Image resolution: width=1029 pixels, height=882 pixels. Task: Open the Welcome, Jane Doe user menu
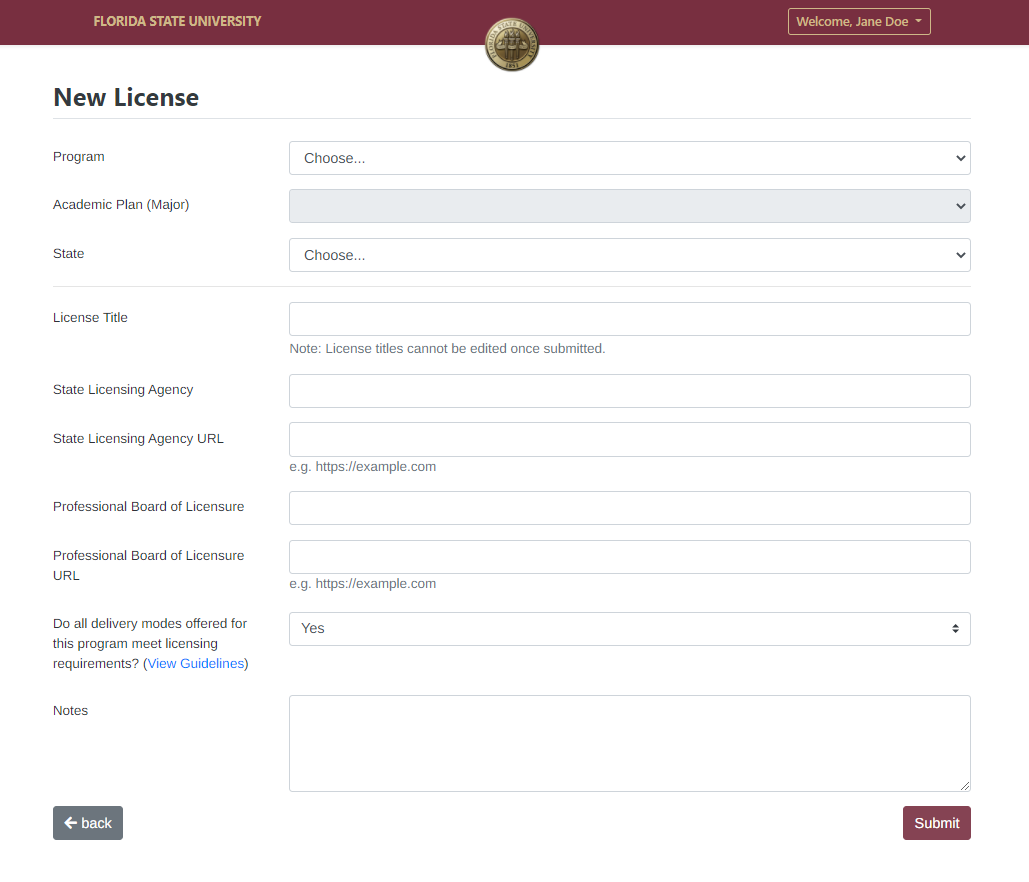pos(859,21)
